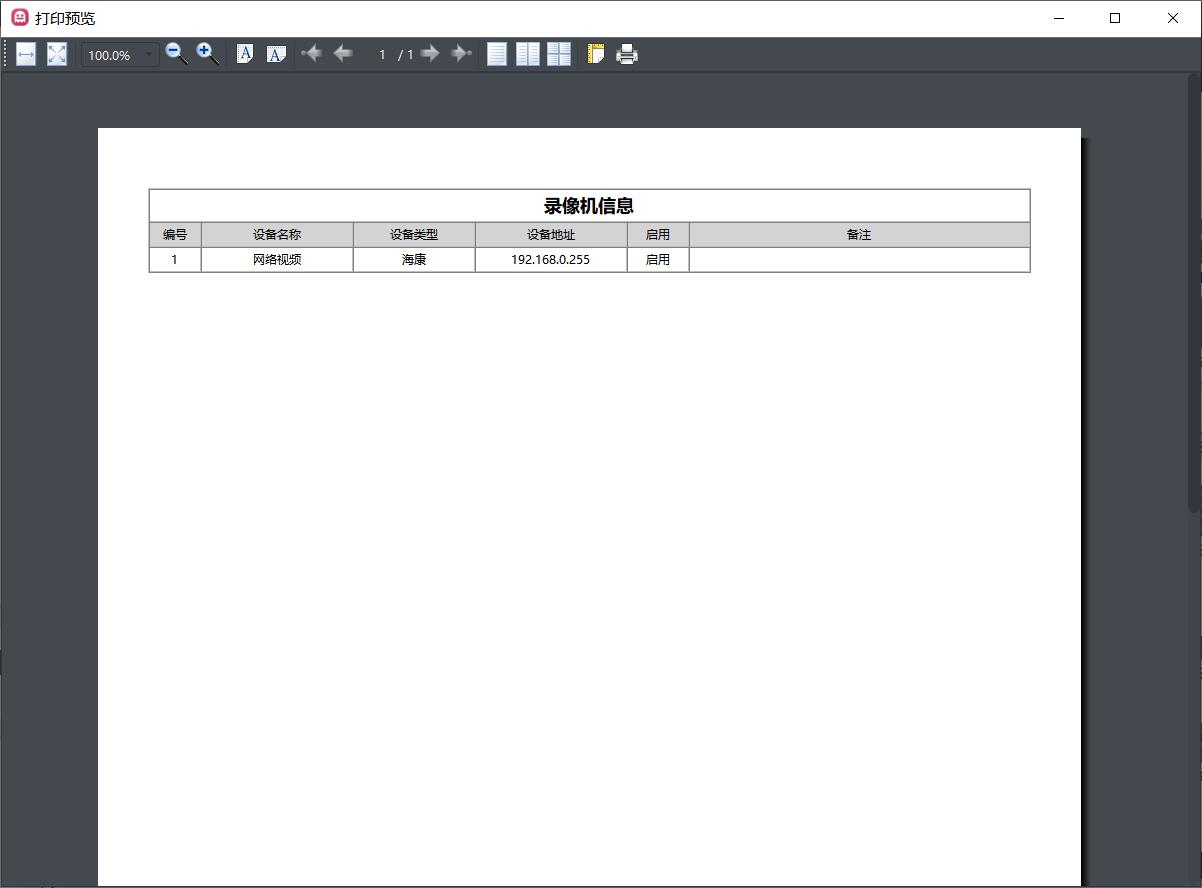Show all pages overview
The height and width of the screenshot is (888, 1202).
click(x=559, y=54)
